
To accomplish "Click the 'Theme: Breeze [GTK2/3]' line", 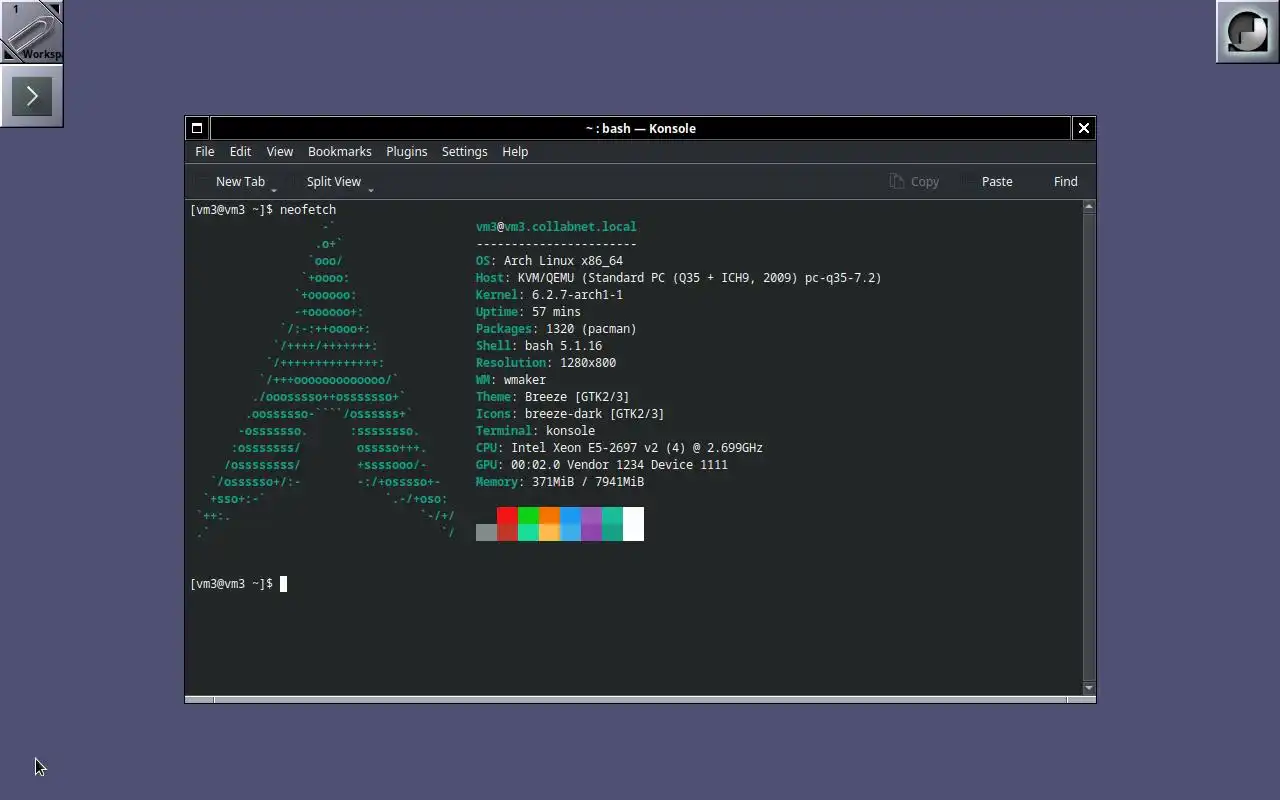I will pyautogui.click(x=553, y=397).
